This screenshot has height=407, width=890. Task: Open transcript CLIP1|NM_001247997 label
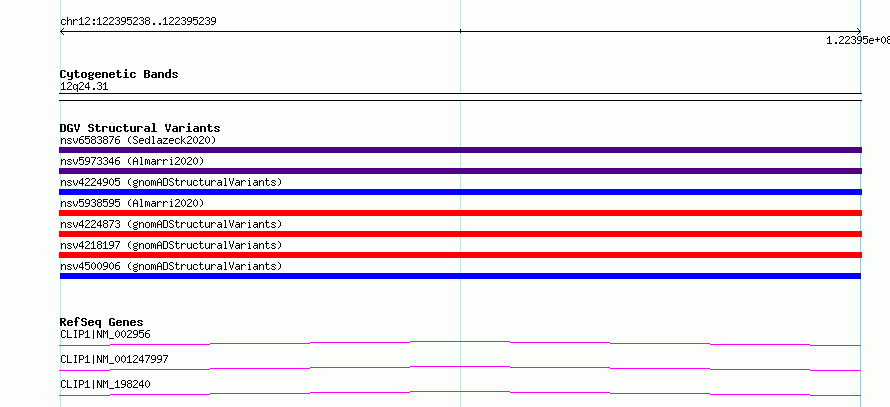[x=114, y=359]
